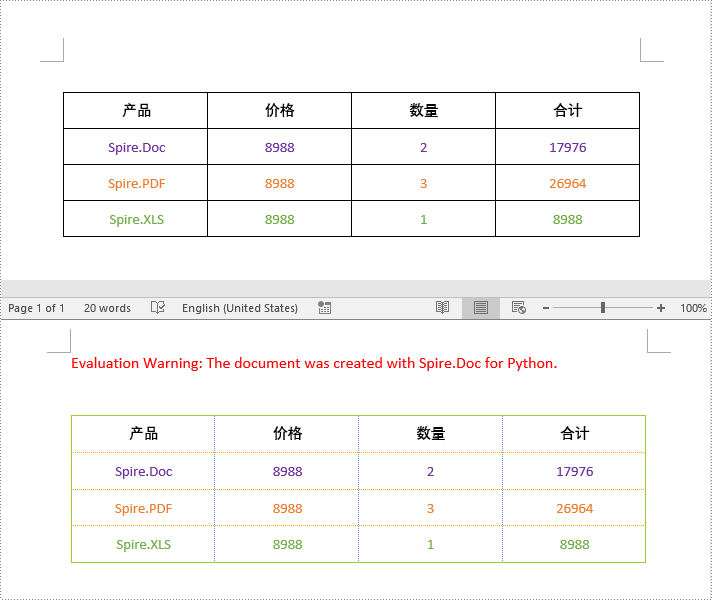Click the zoom in plus button
Image resolution: width=712 pixels, height=600 pixels.
[x=661, y=308]
